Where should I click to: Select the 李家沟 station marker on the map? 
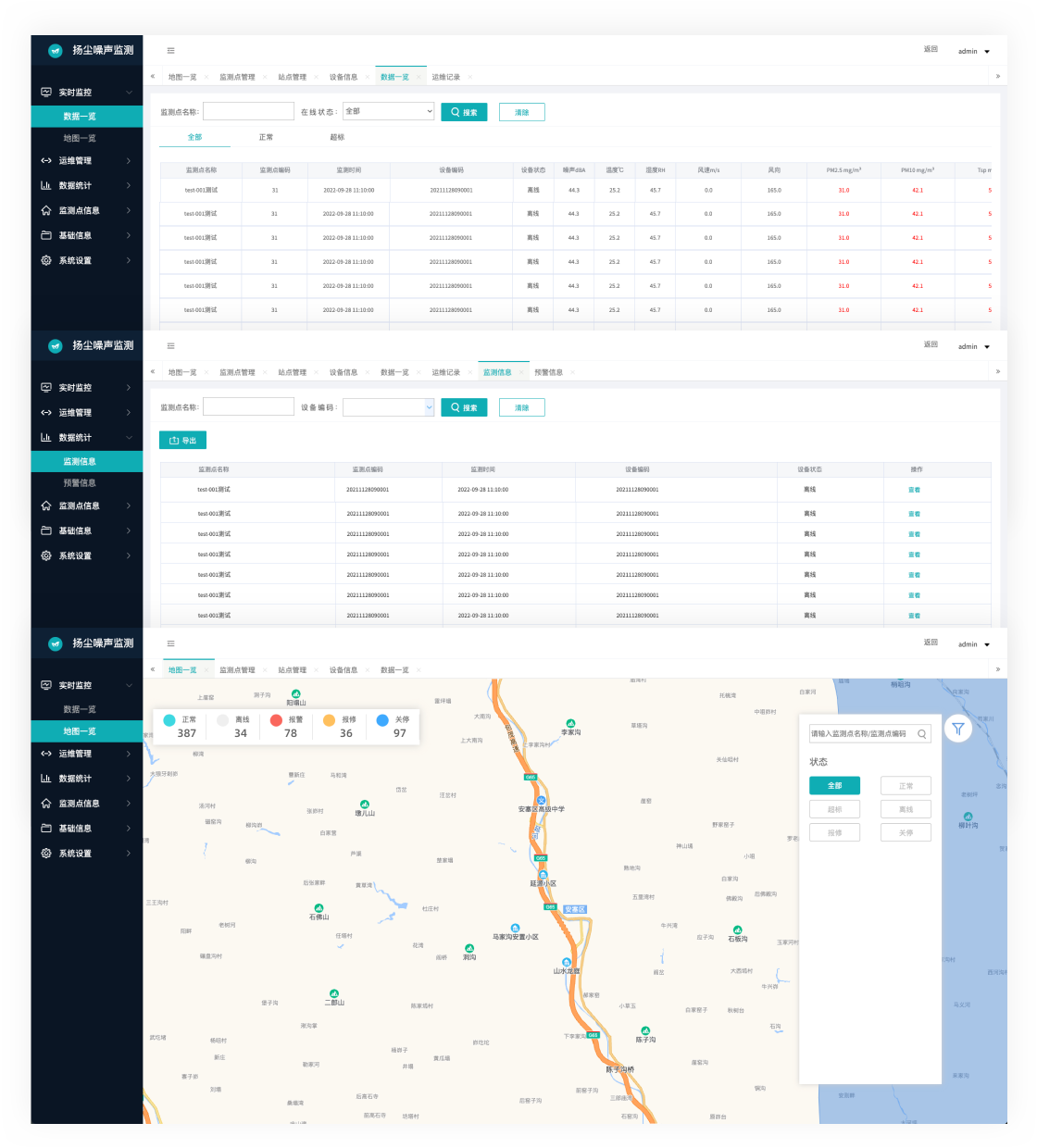tap(570, 723)
